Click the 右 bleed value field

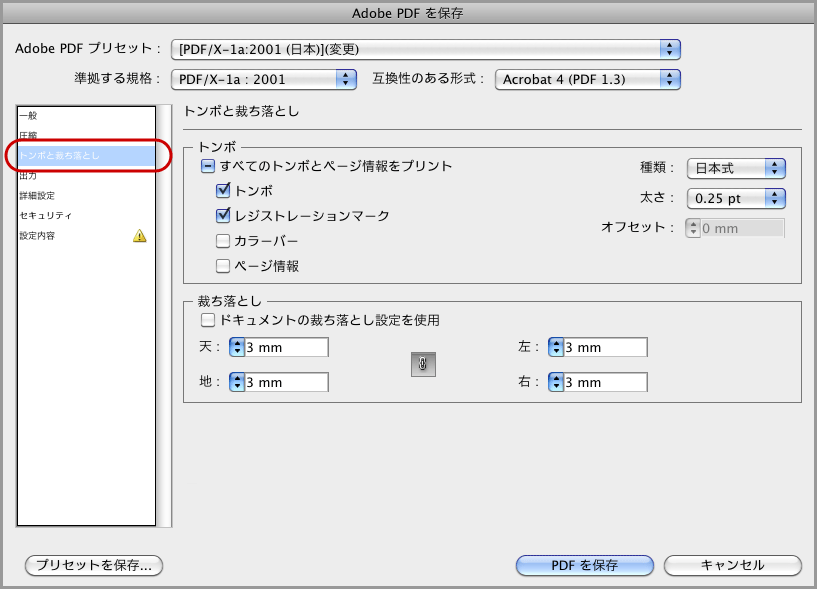point(605,382)
